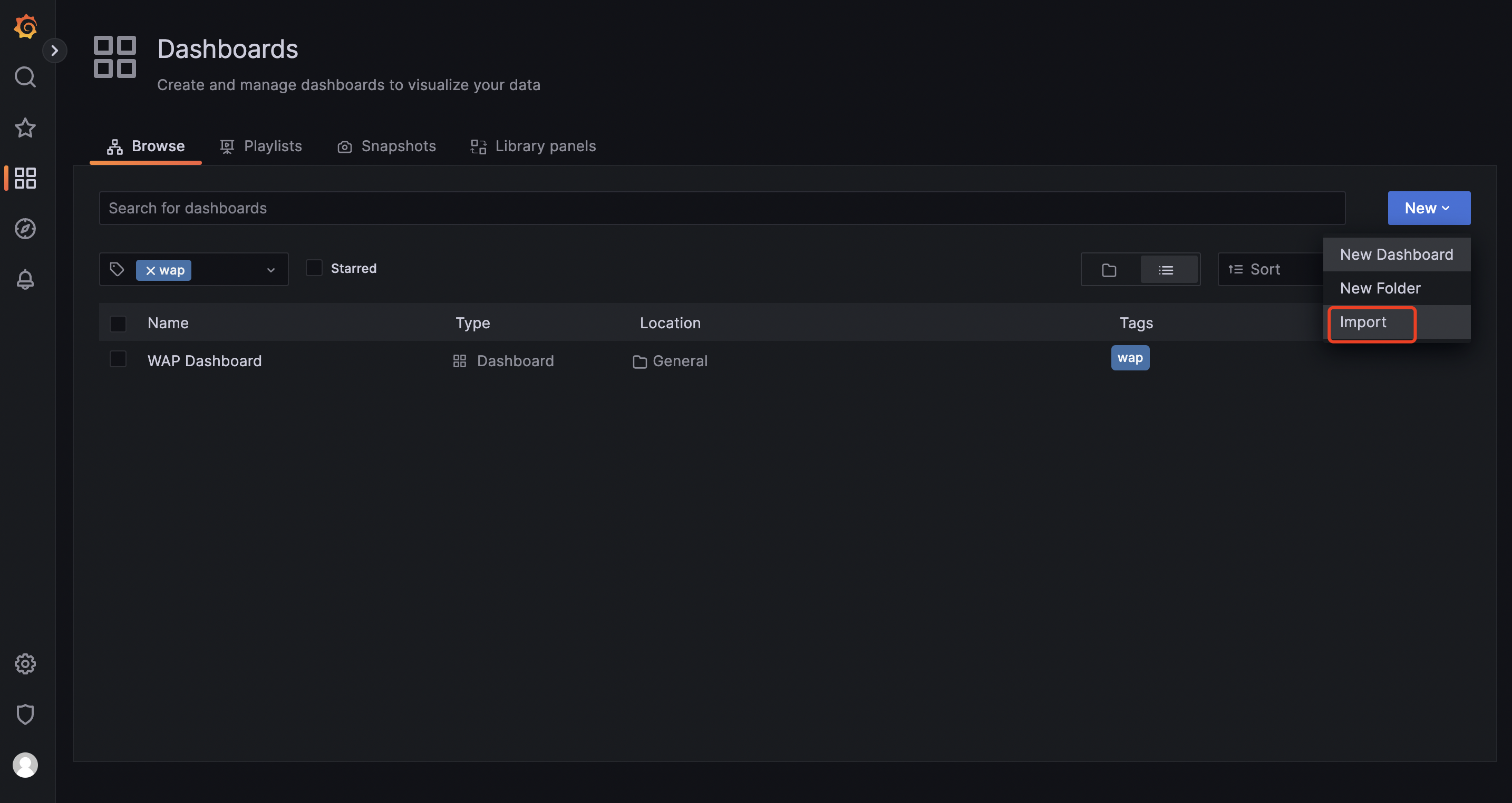Switch to folder view layout
1512x803 pixels.
click(x=1109, y=270)
